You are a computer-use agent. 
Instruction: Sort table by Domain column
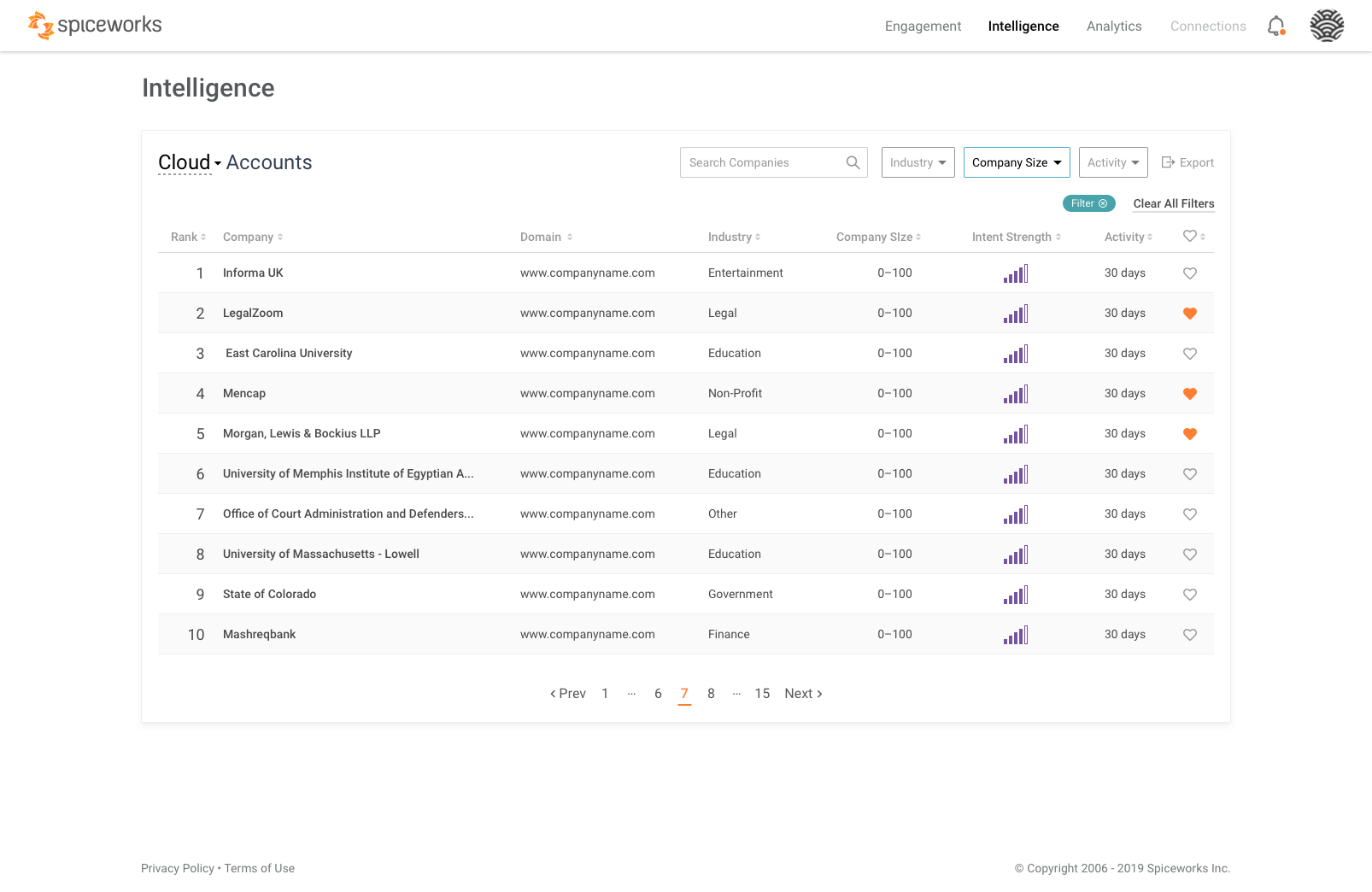546,237
